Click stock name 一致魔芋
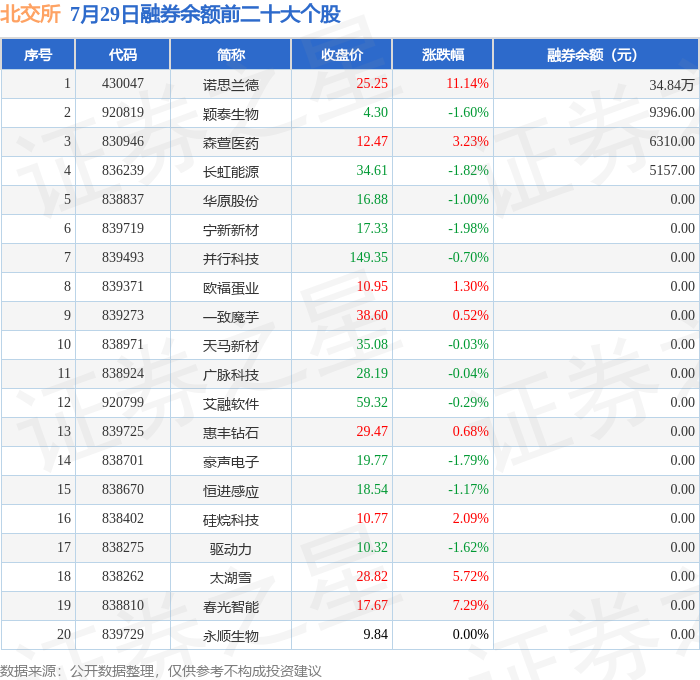Viewport: 700px width, 680px height. click(x=231, y=317)
